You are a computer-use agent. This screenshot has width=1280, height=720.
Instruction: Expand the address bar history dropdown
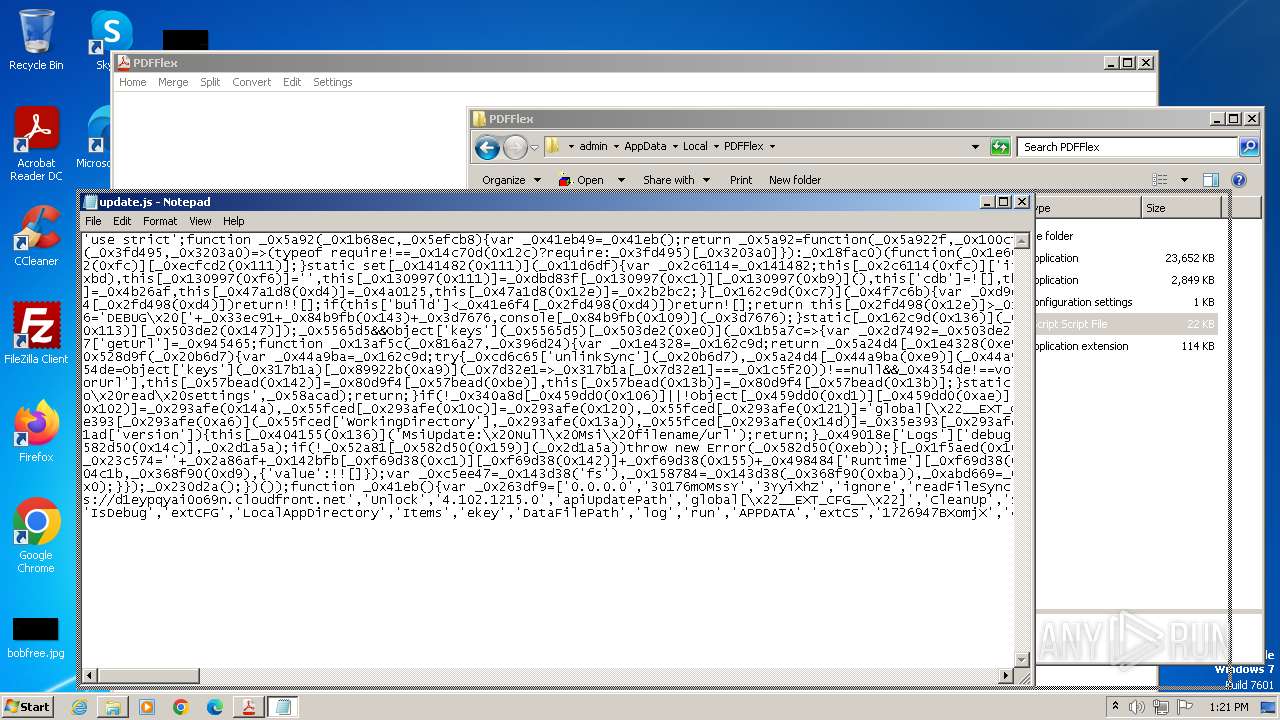975,147
